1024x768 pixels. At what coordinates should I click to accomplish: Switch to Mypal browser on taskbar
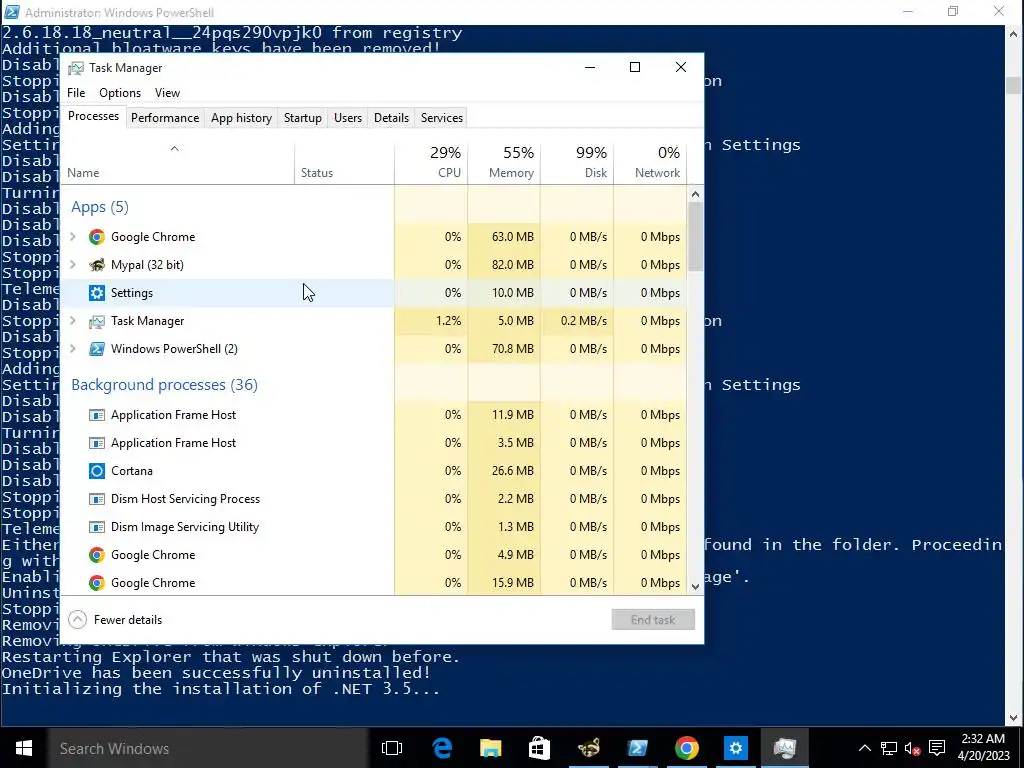588,748
